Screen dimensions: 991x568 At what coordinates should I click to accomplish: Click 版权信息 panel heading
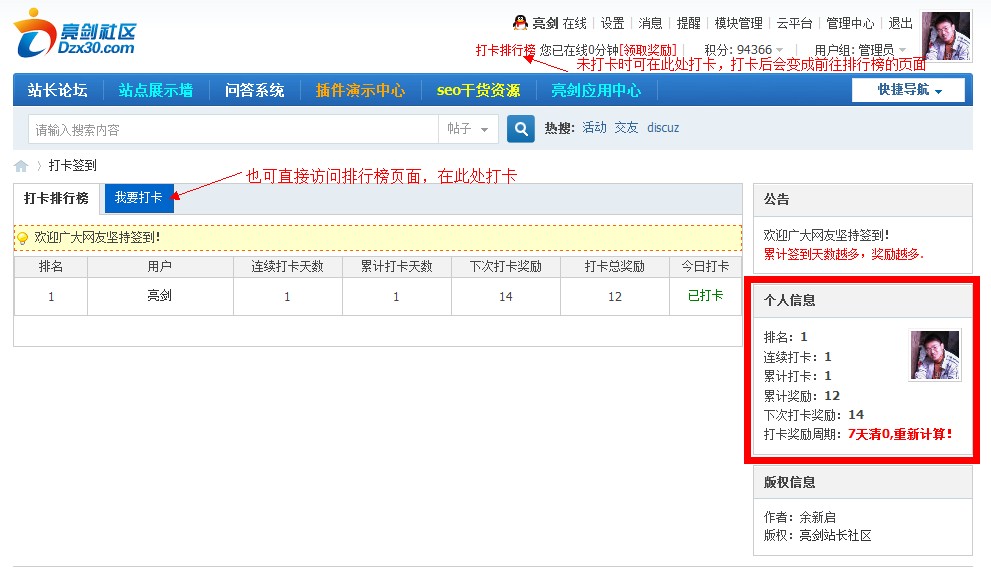pos(789,483)
